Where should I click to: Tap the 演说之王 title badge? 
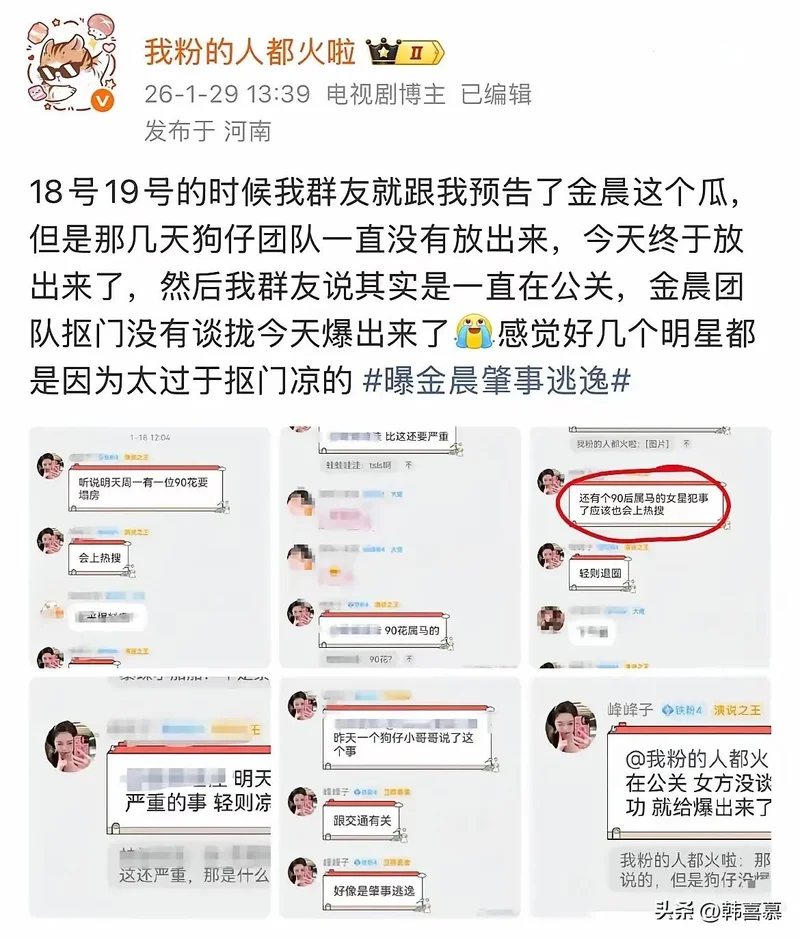click(737, 710)
